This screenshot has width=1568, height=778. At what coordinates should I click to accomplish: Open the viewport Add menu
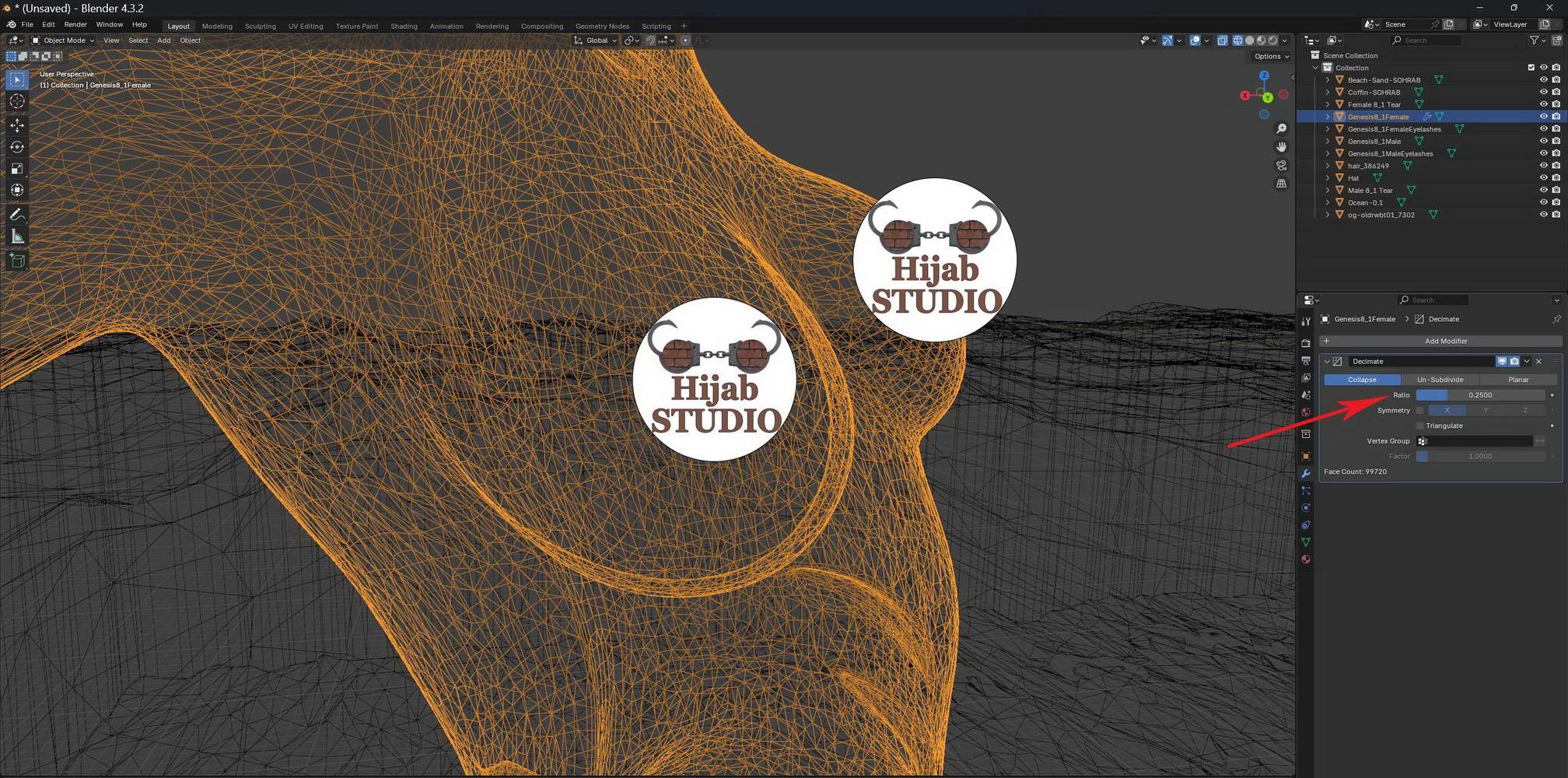164,40
